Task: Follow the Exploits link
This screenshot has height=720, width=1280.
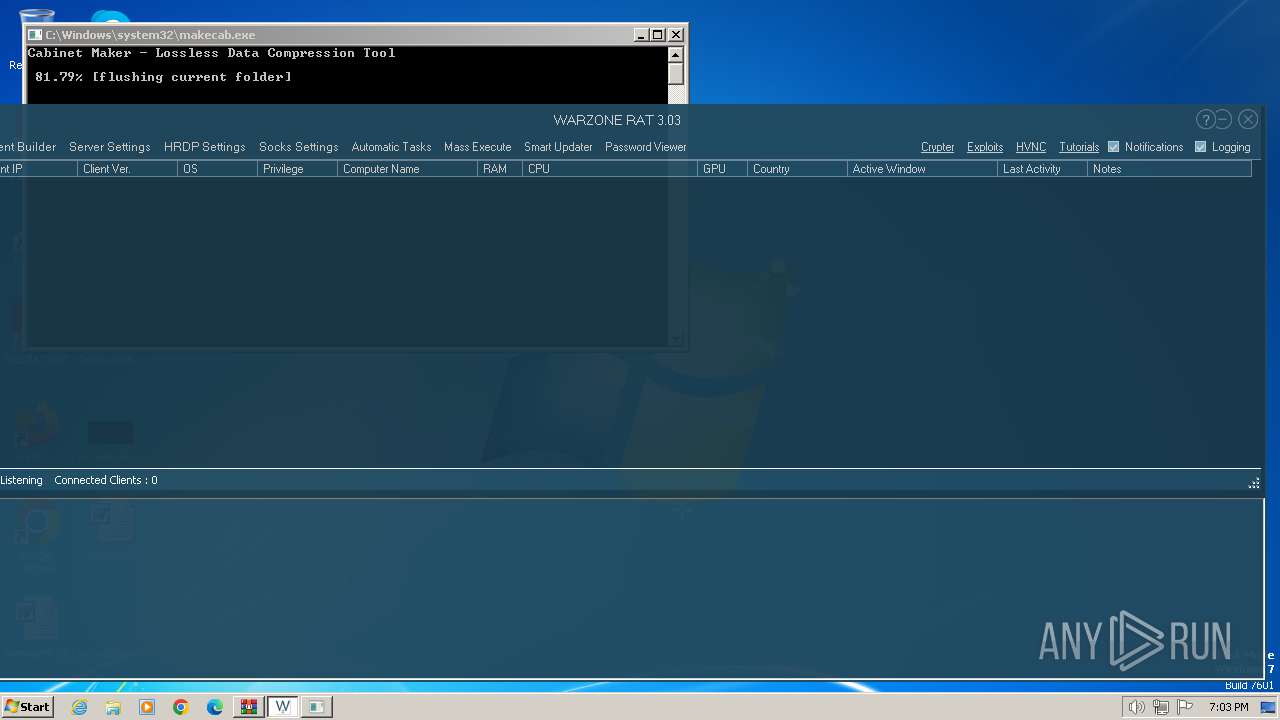Action: (x=985, y=147)
